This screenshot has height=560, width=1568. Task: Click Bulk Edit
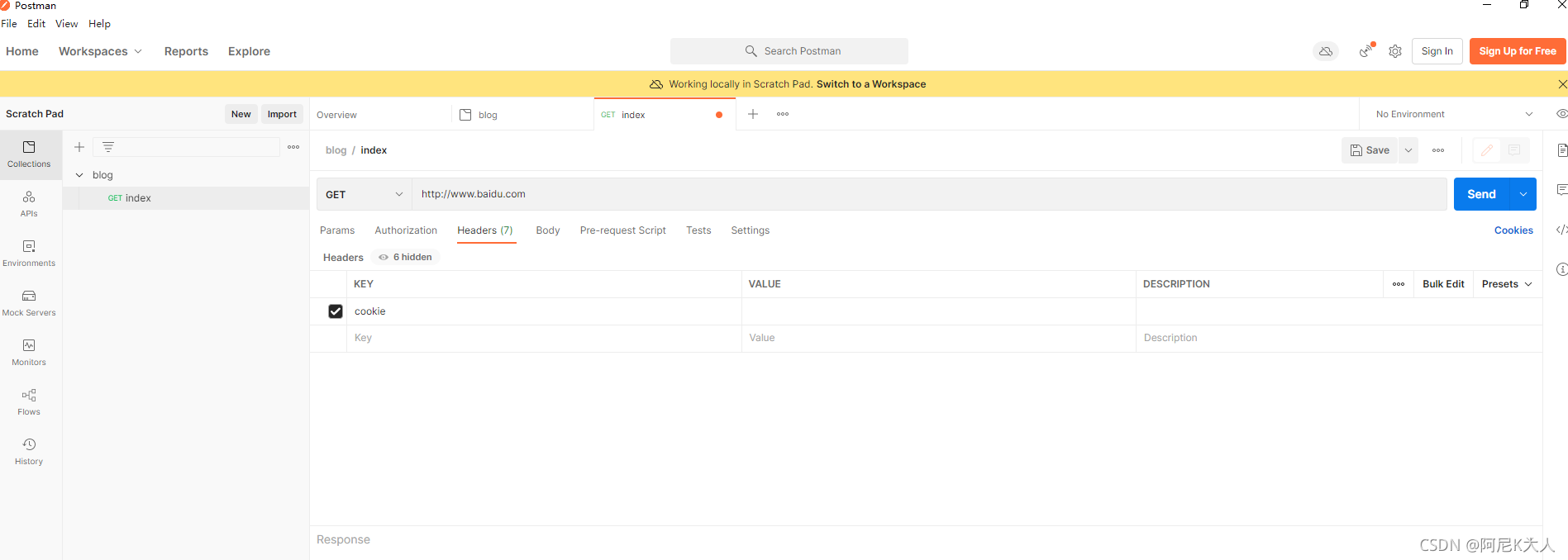(x=1443, y=284)
